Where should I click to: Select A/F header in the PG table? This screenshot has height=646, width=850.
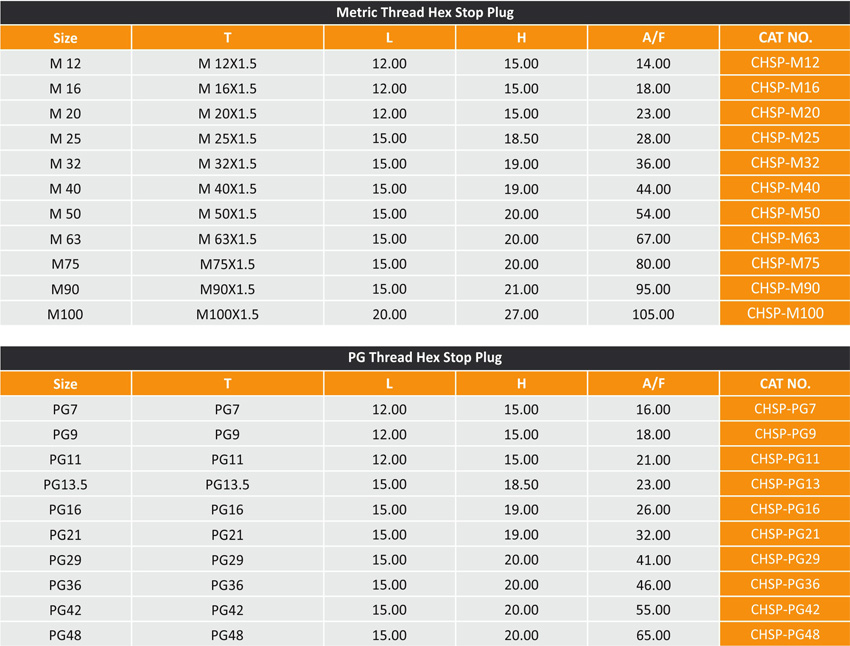click(653, 383)
